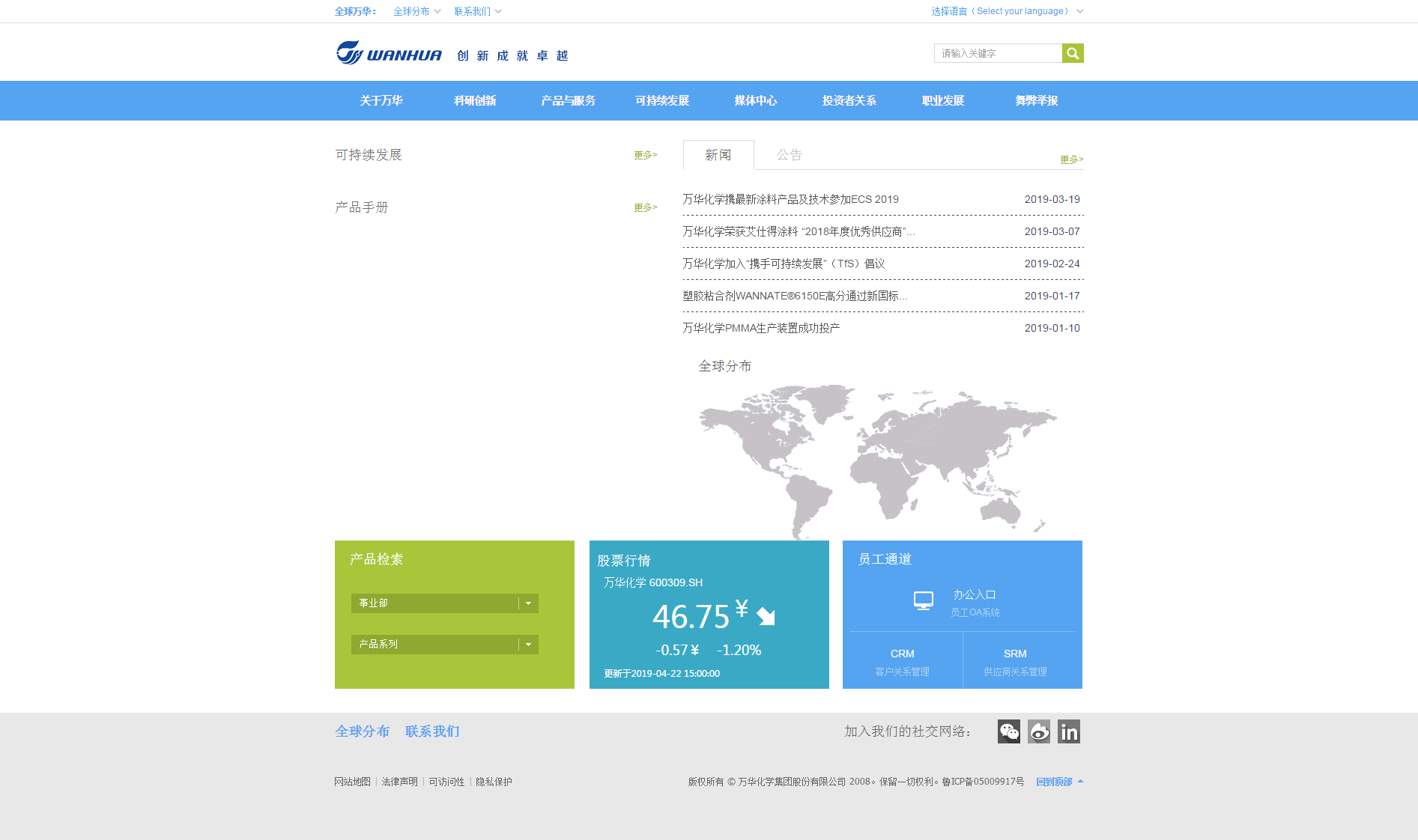The height and width of the screenshot is (840, 1418).
Task: Open the 科研创新 menu
Action: click(x=475, y=100)
